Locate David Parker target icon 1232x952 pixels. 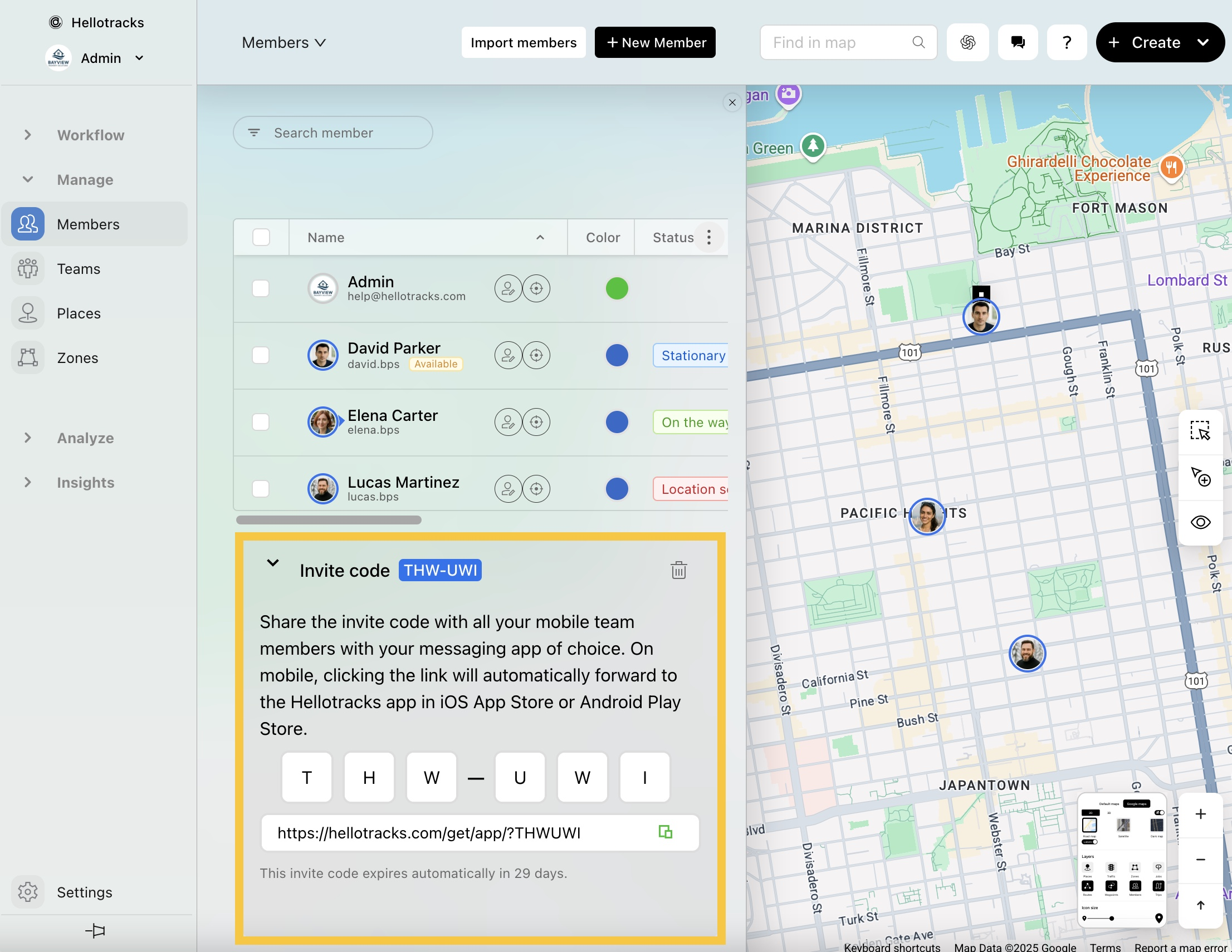click(x=536, y=355)
